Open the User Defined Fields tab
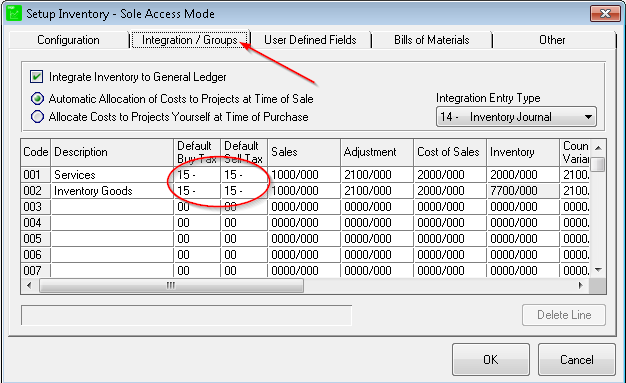The image size is (626, 383). 310,40
